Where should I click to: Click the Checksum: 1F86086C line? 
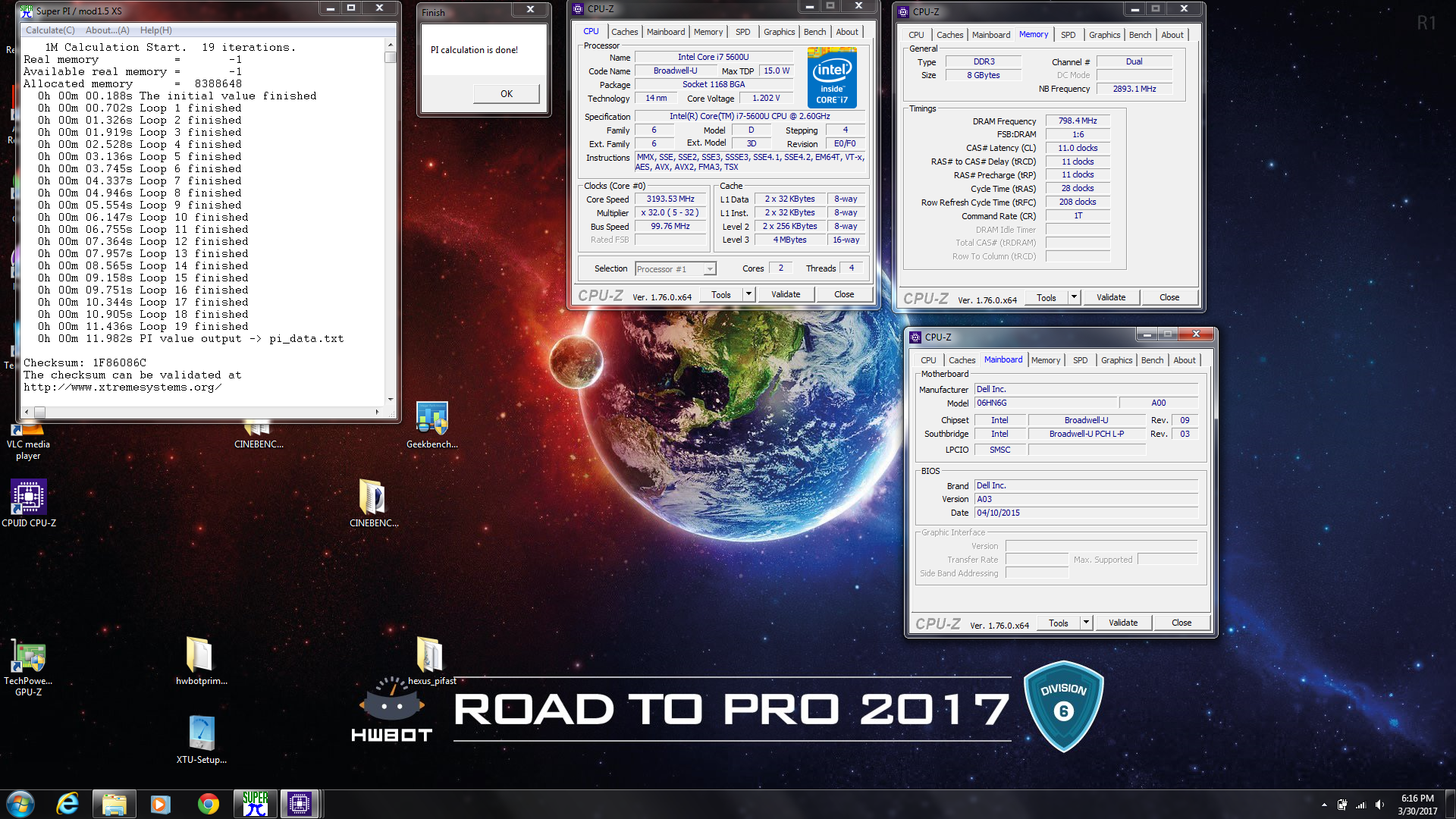(85, 362)
